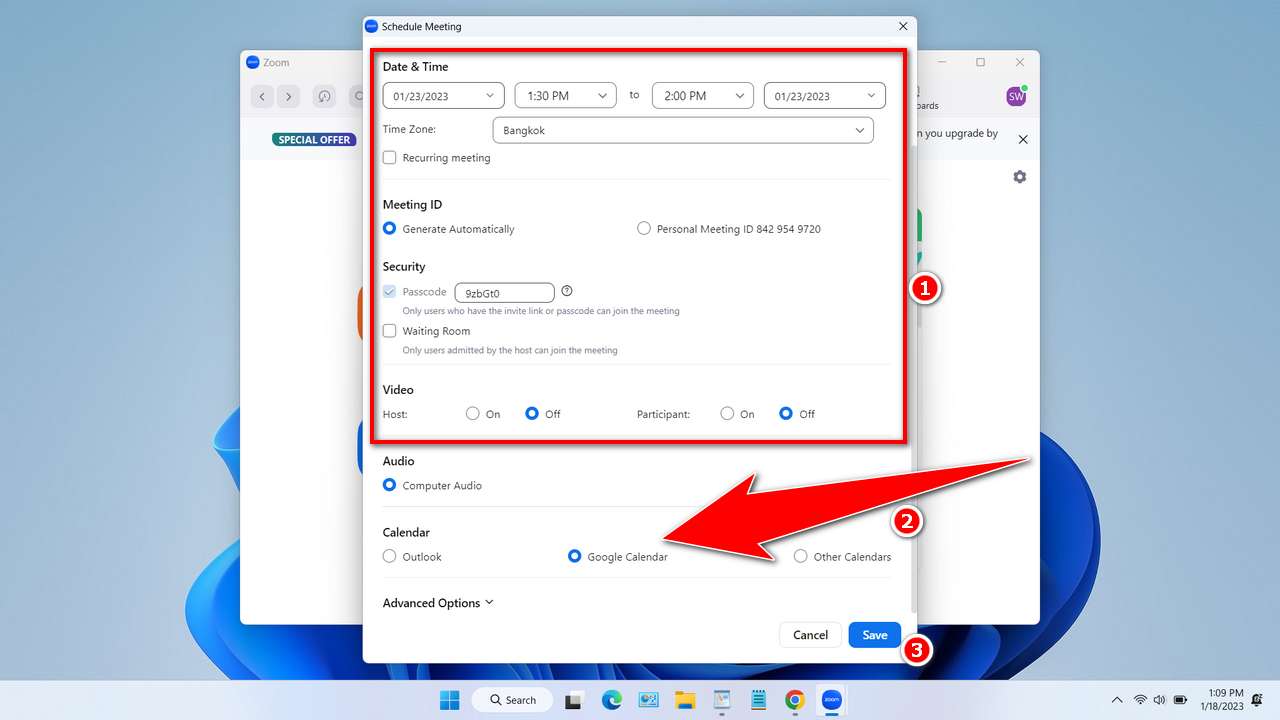Open the Bangkok time zone dropdown
This screenshot has width=1280, height=720.
tap(683, 130)
